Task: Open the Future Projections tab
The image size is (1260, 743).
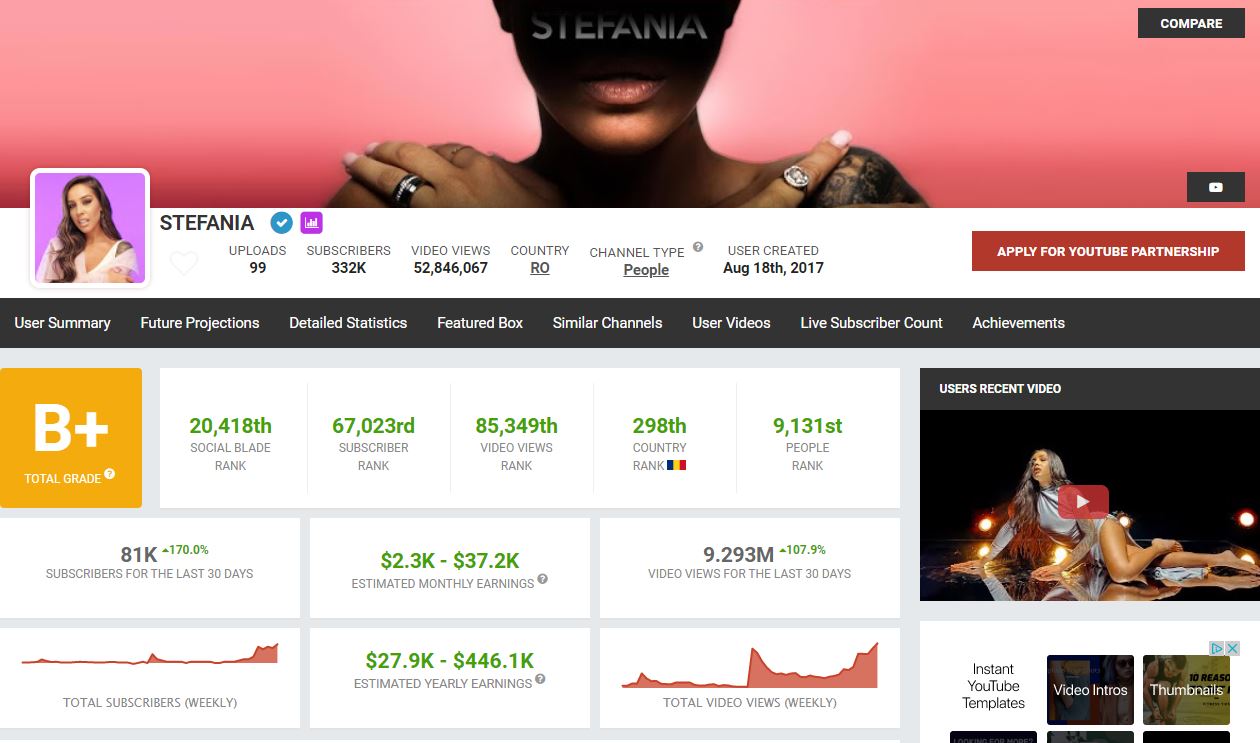Action: 200,323
